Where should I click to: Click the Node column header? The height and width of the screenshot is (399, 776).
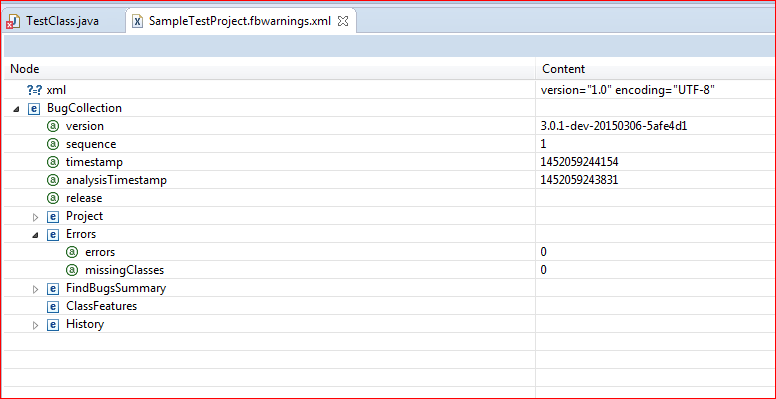tap(25, 69)
